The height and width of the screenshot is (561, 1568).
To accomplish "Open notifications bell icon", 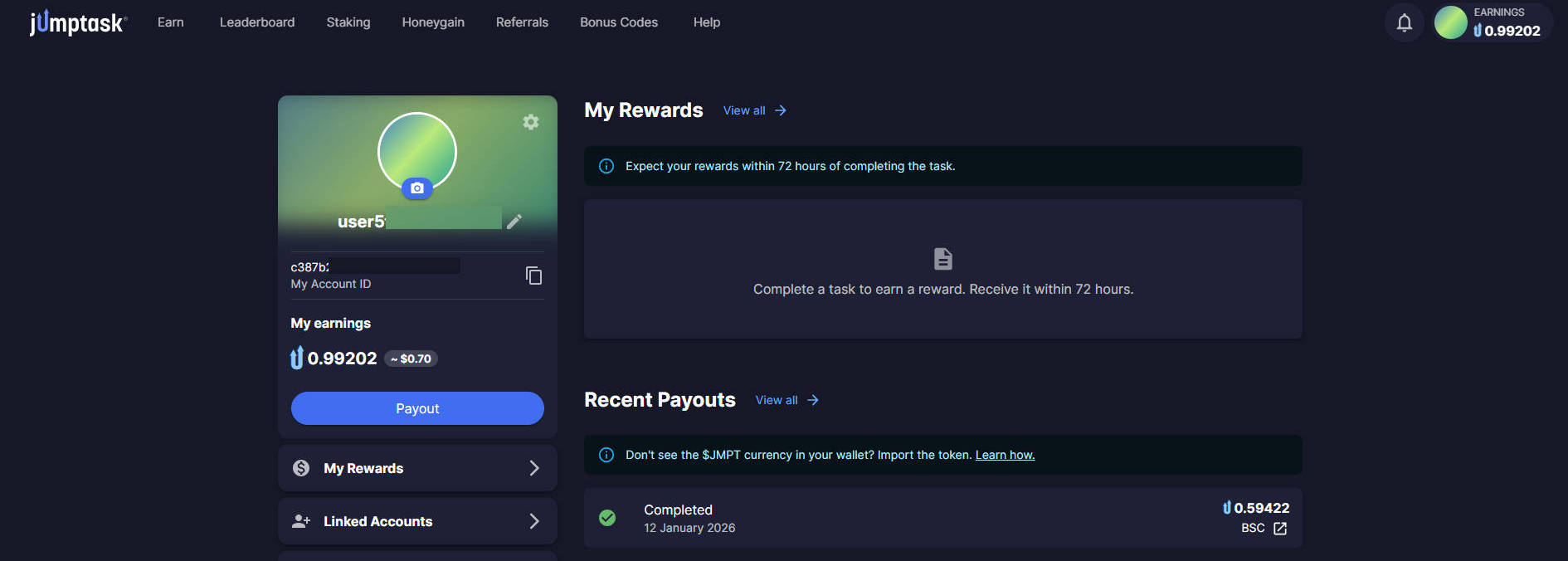I will (x=1404, y=23).
